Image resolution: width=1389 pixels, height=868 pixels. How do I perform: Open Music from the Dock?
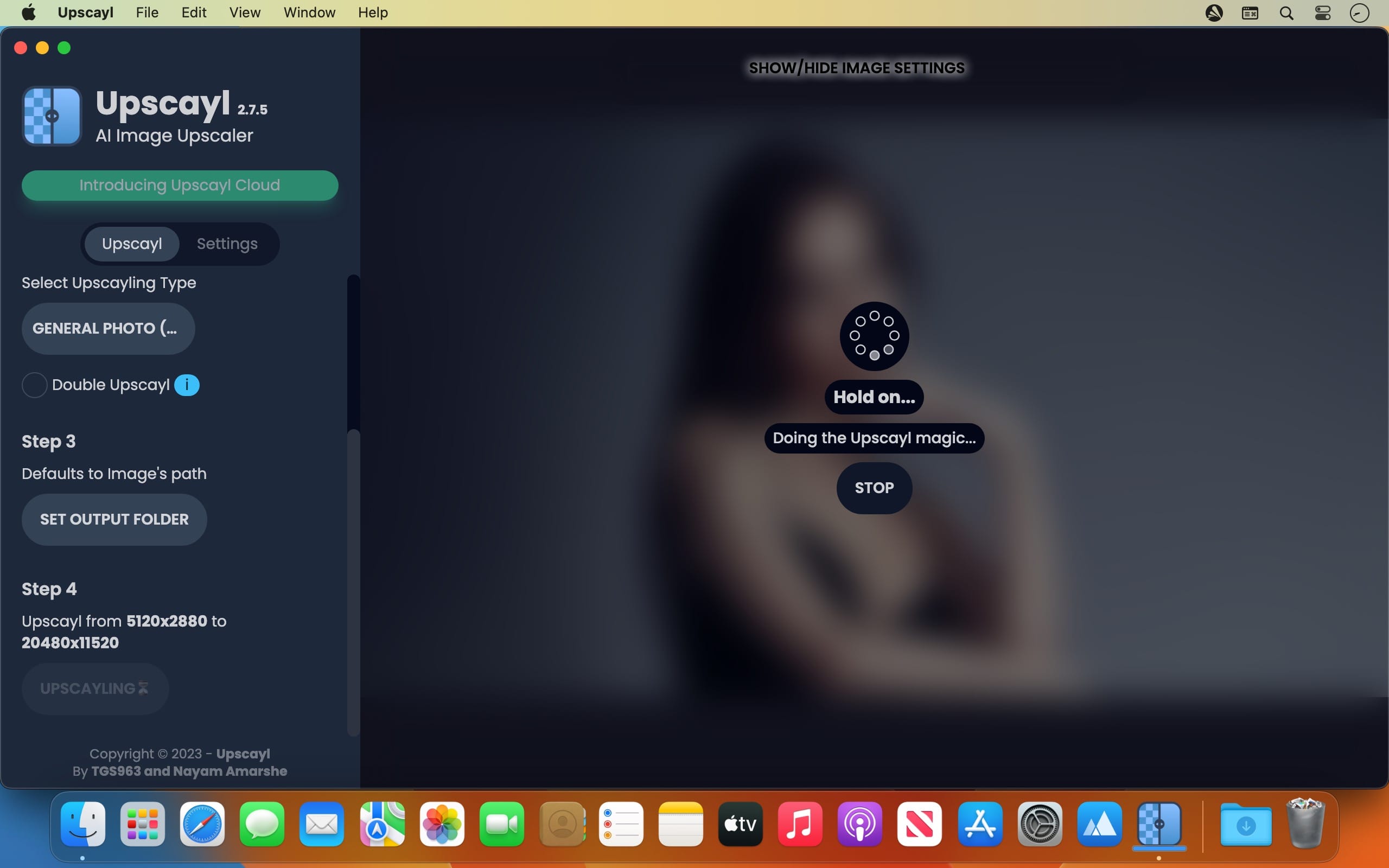click(800, 825)
